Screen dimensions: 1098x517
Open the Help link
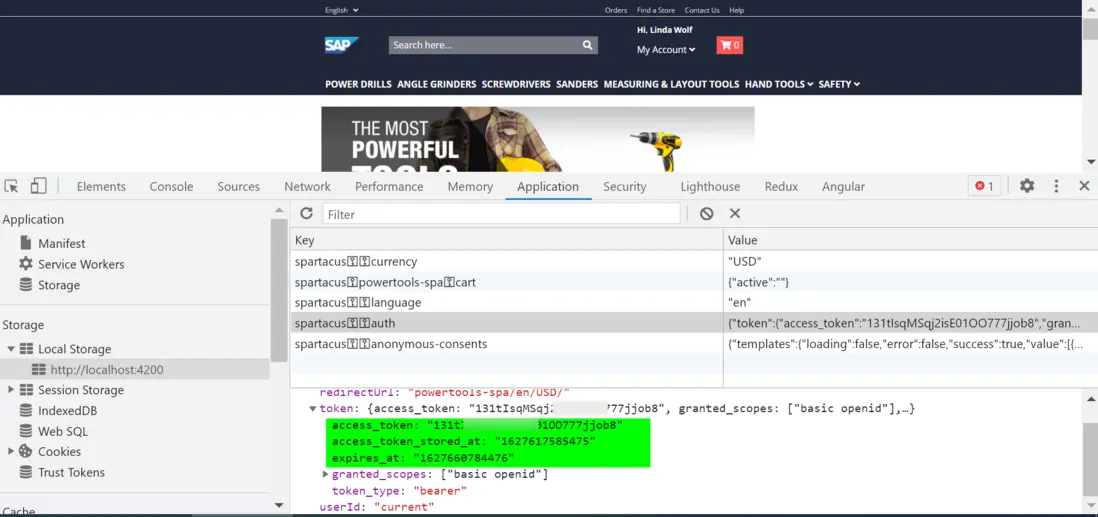click(737, 11)
